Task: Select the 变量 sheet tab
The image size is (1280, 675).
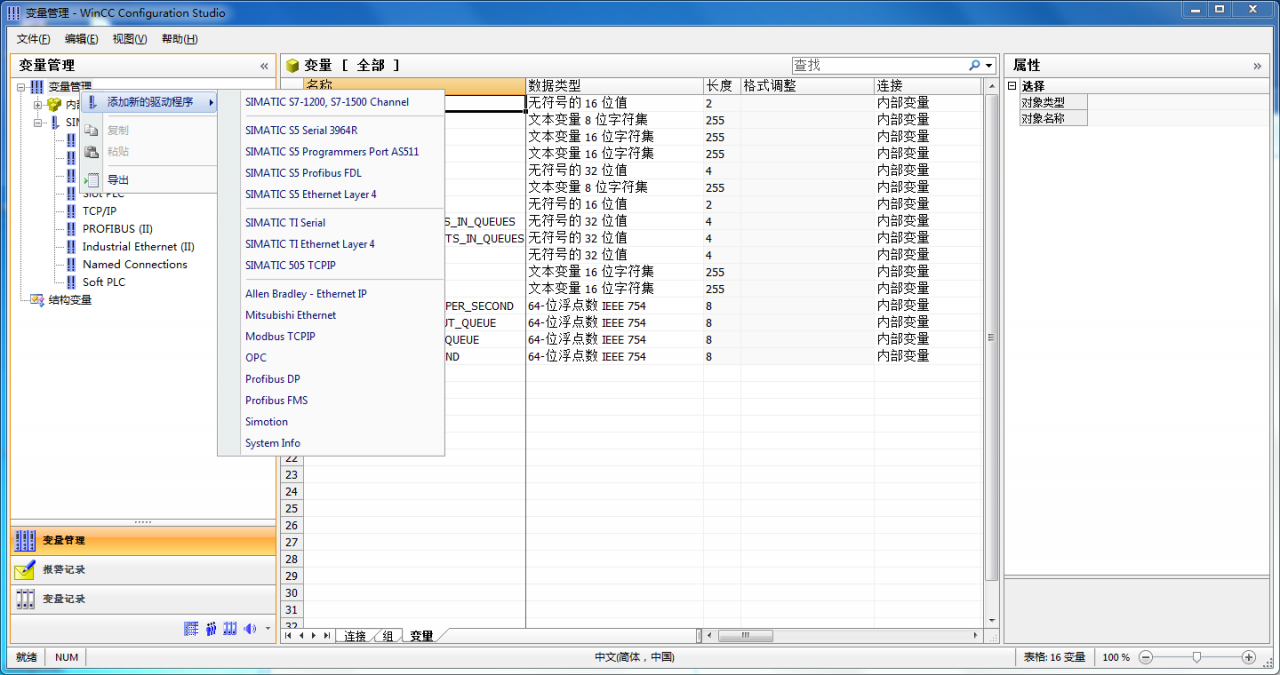Action: [422, 636]
